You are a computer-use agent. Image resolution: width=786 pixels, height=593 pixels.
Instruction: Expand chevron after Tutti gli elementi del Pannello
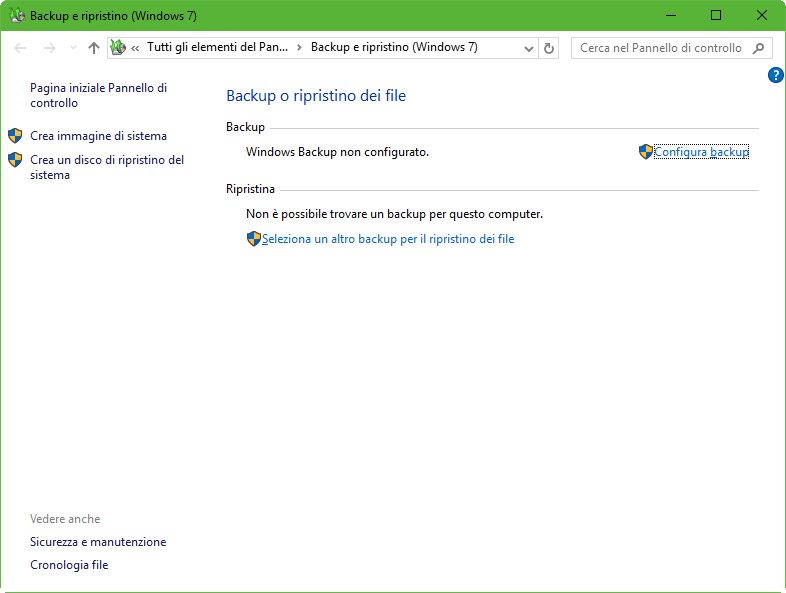click(x=299, y=48)
